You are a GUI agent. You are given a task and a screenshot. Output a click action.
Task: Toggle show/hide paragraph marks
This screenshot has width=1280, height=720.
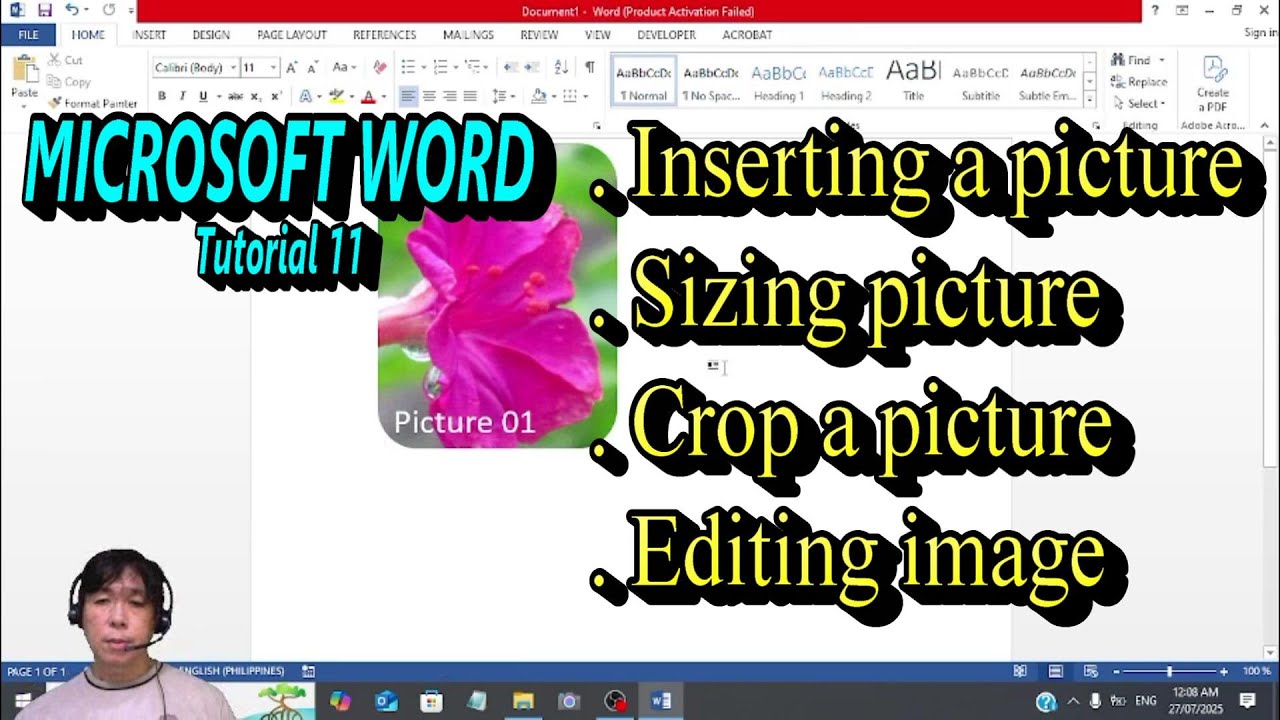tap(590, 67)
